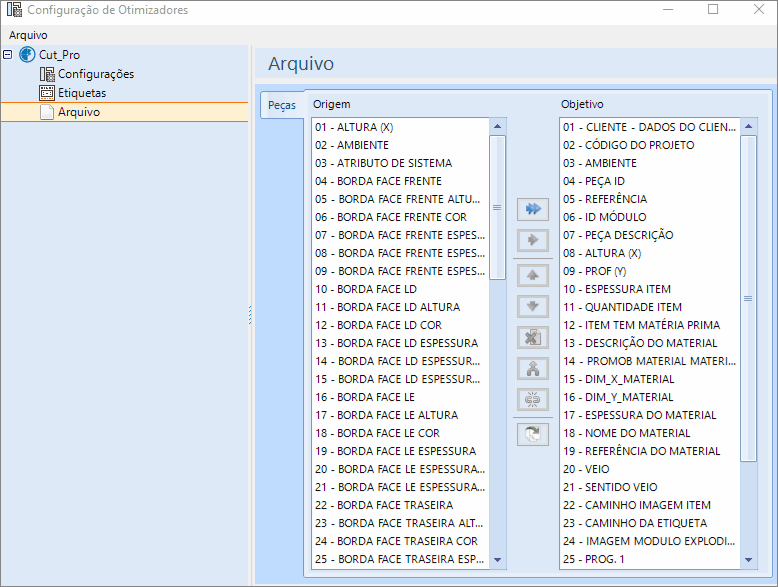This screenshot has width=778, height=587.
Task: Select '02 - CÓDIGO DO PROJETO' in Objetivo
Action: [650, 145]
